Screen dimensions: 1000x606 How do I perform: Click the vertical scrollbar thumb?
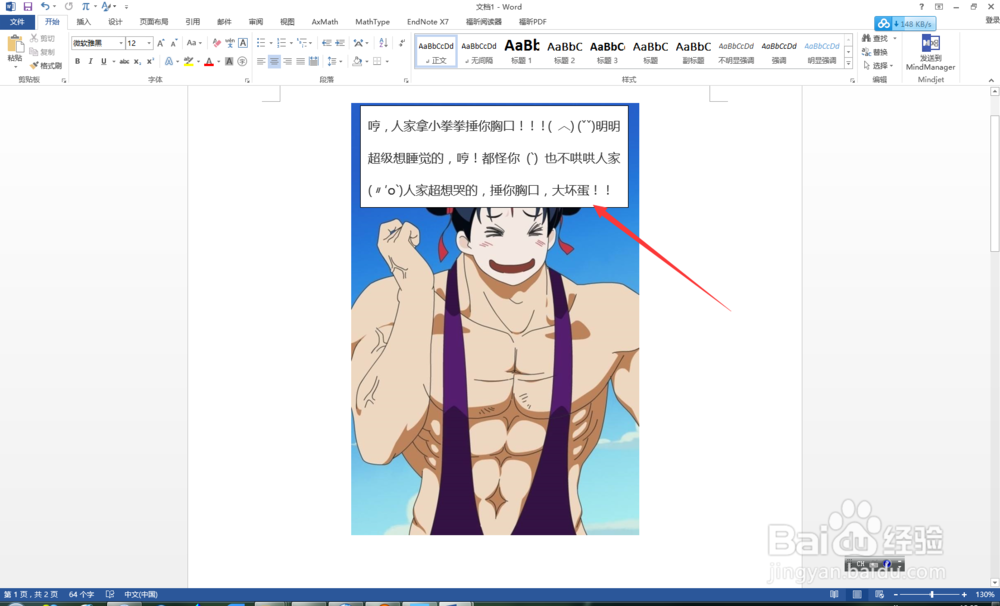pos(994,183)
